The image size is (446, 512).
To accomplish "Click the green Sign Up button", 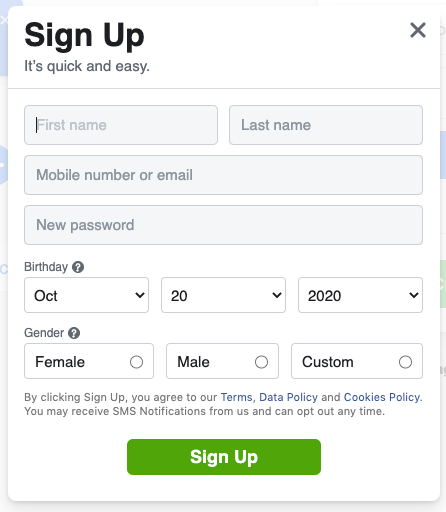I will click(224, 457).
